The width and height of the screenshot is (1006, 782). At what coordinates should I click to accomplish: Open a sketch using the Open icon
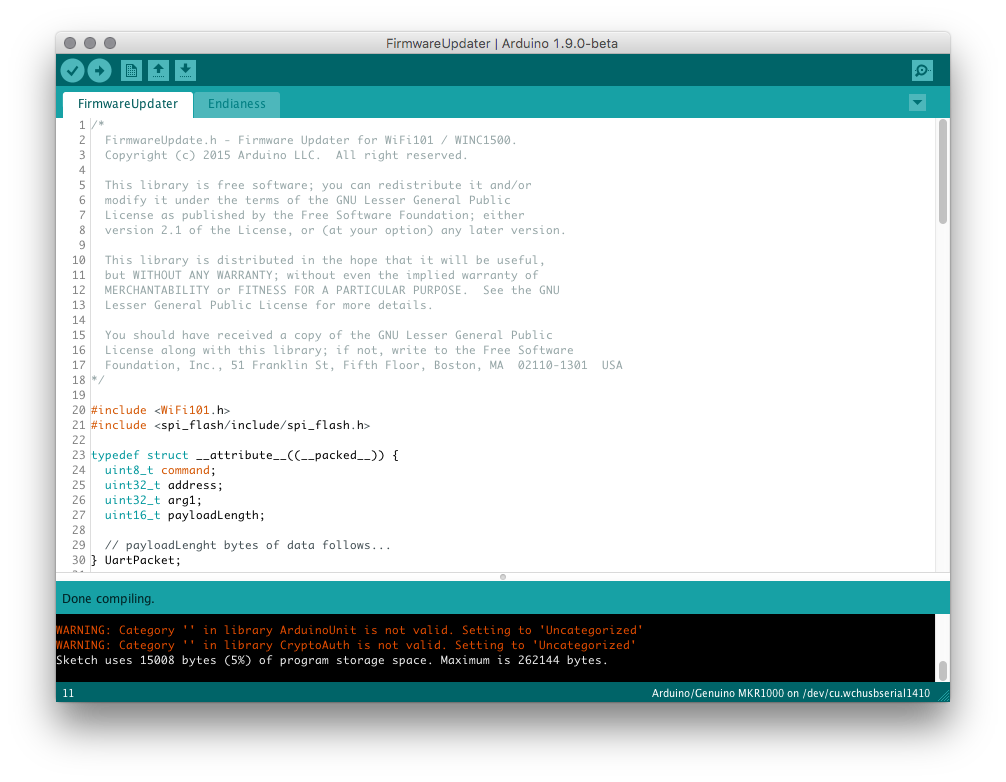158,70
